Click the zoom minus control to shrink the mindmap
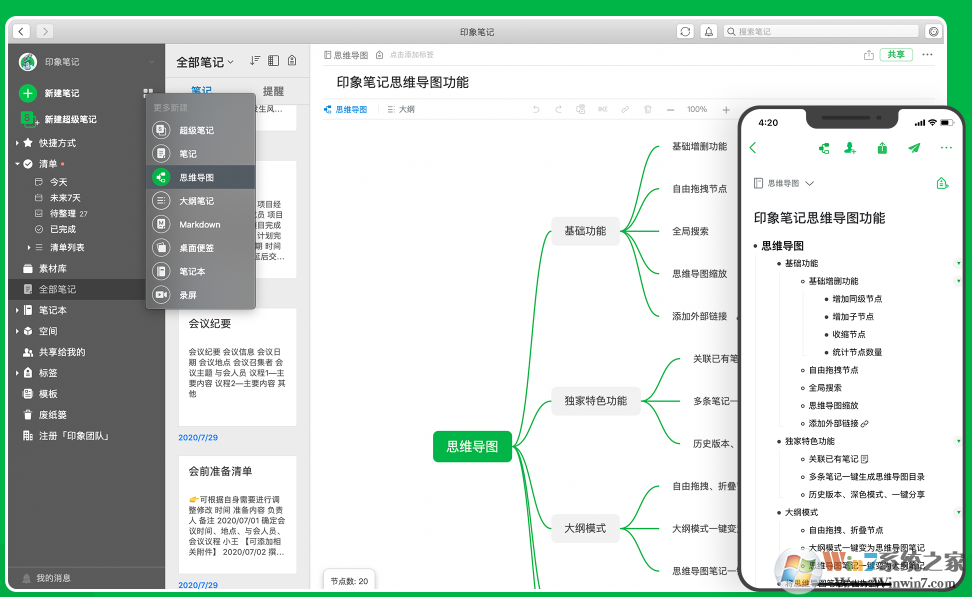 click(670, 109)
